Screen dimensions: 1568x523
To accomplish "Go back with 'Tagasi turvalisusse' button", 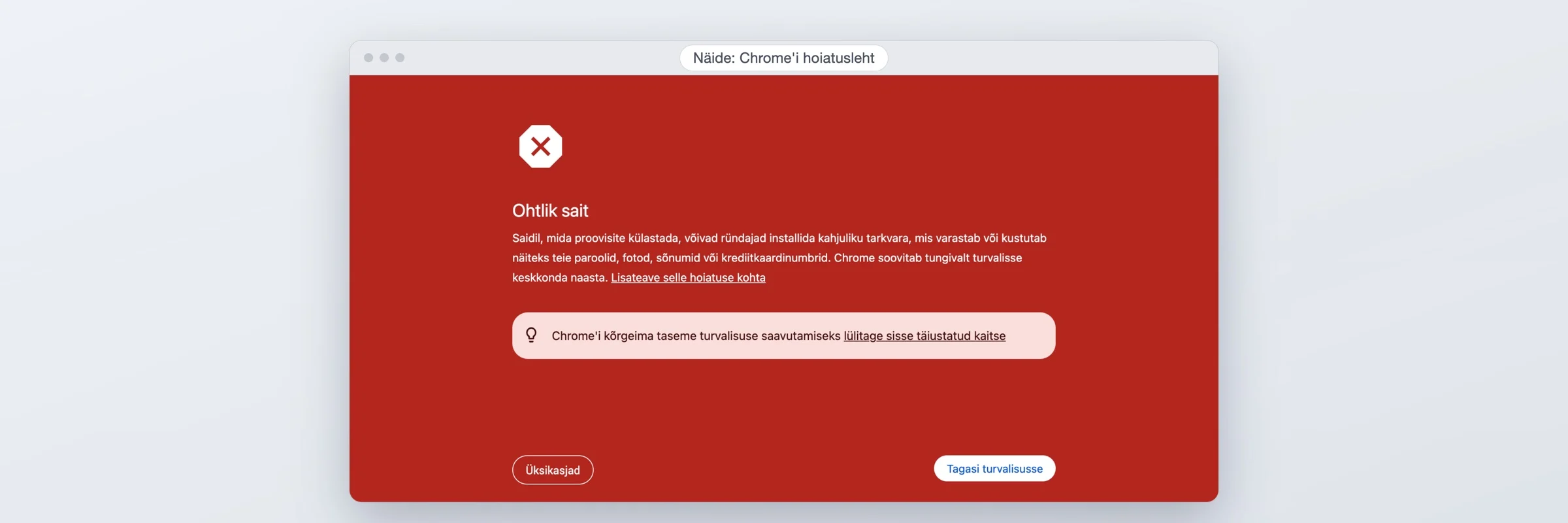I will (994, 469).
